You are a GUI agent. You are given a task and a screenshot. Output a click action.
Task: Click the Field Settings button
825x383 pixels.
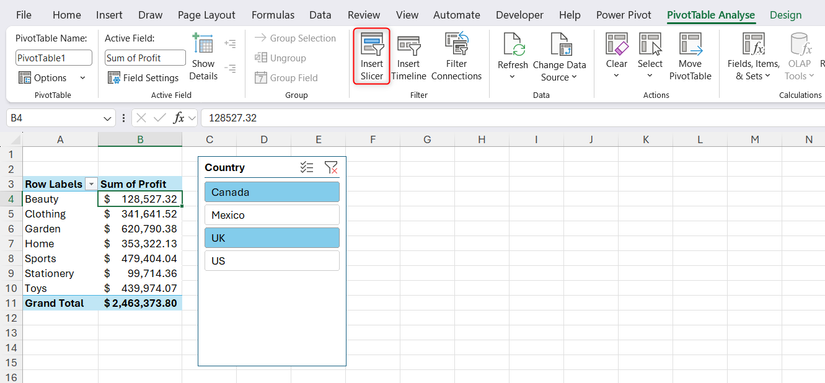pyautogui.click(x=144, y=78)
